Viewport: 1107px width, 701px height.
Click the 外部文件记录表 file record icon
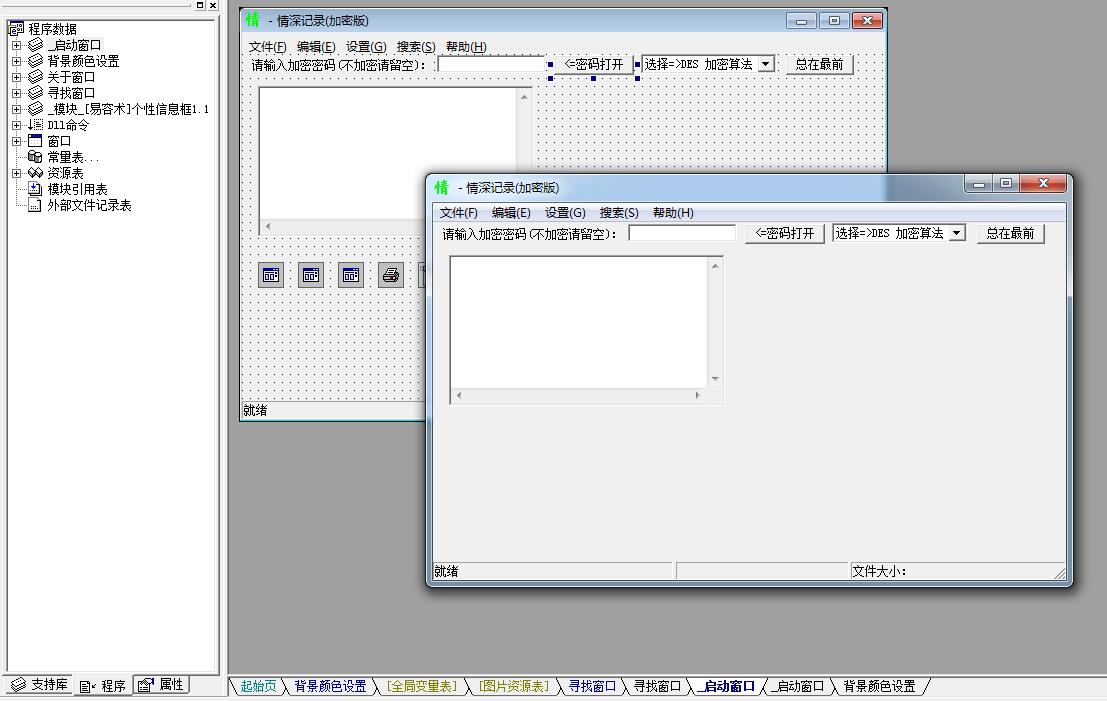pyautogui.click(x=35, y=205)
